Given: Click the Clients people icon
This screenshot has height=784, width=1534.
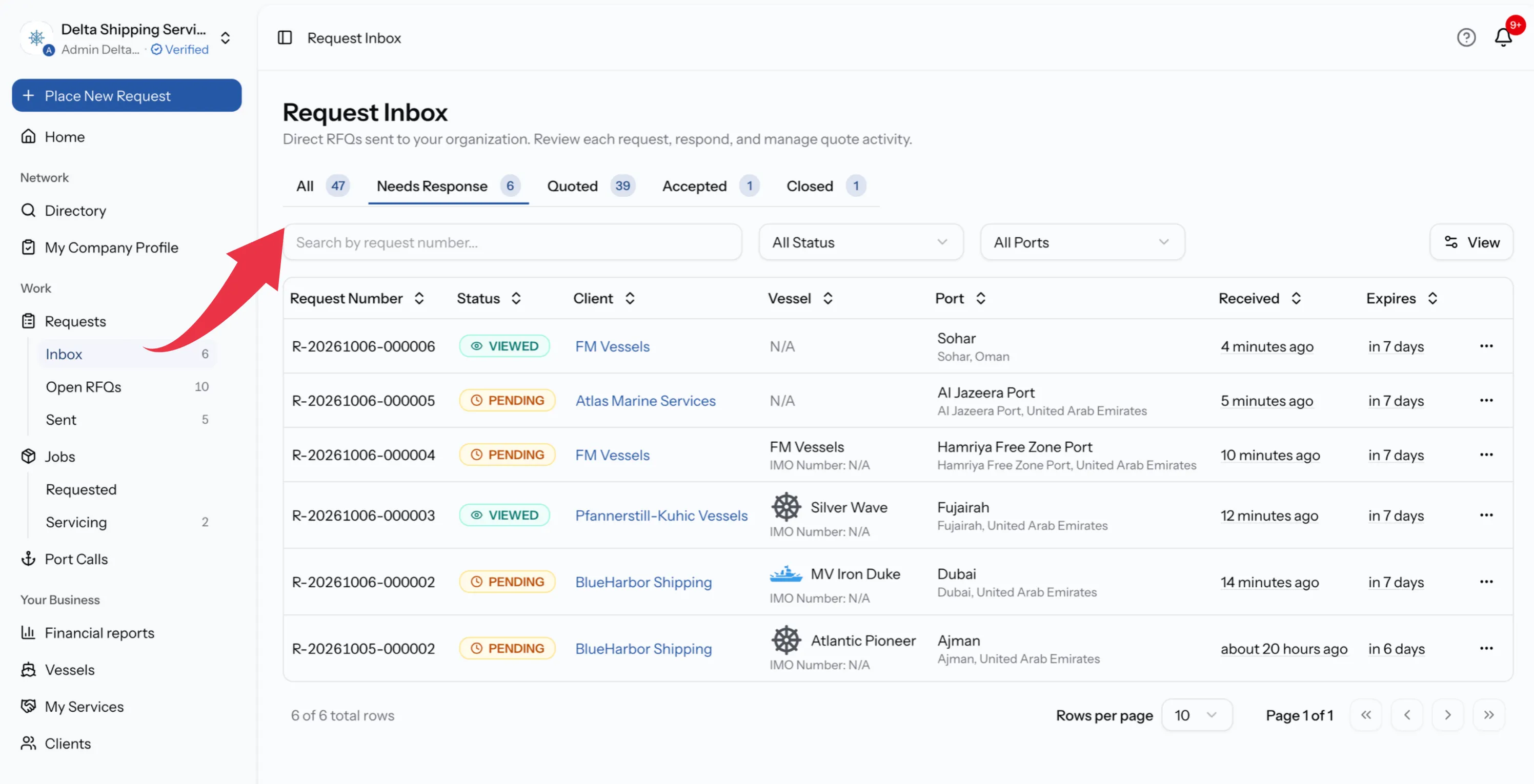Looking at the screenshot, I should [x=28, y=743].
